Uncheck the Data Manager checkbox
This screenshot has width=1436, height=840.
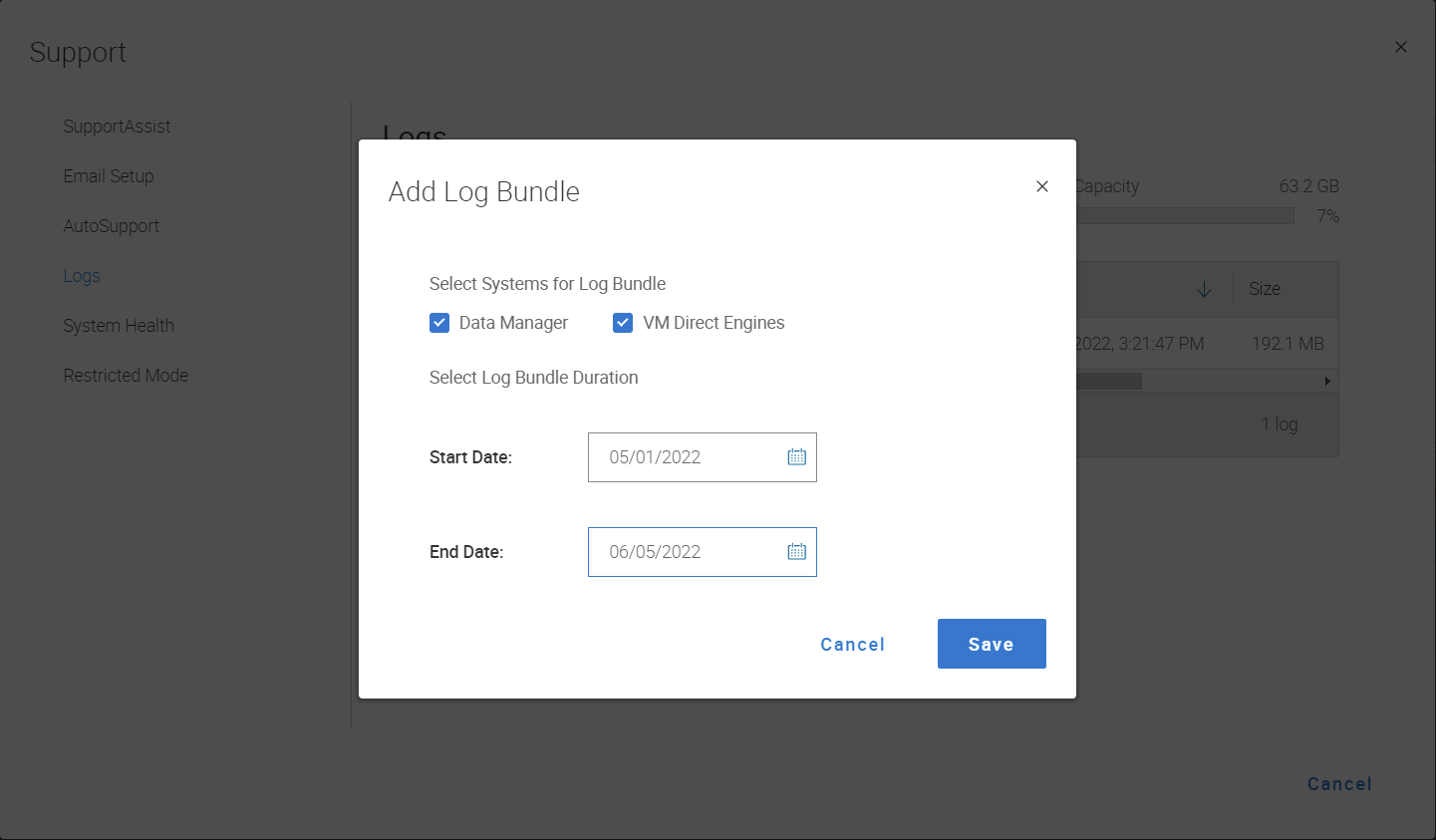tap(439, 322)
